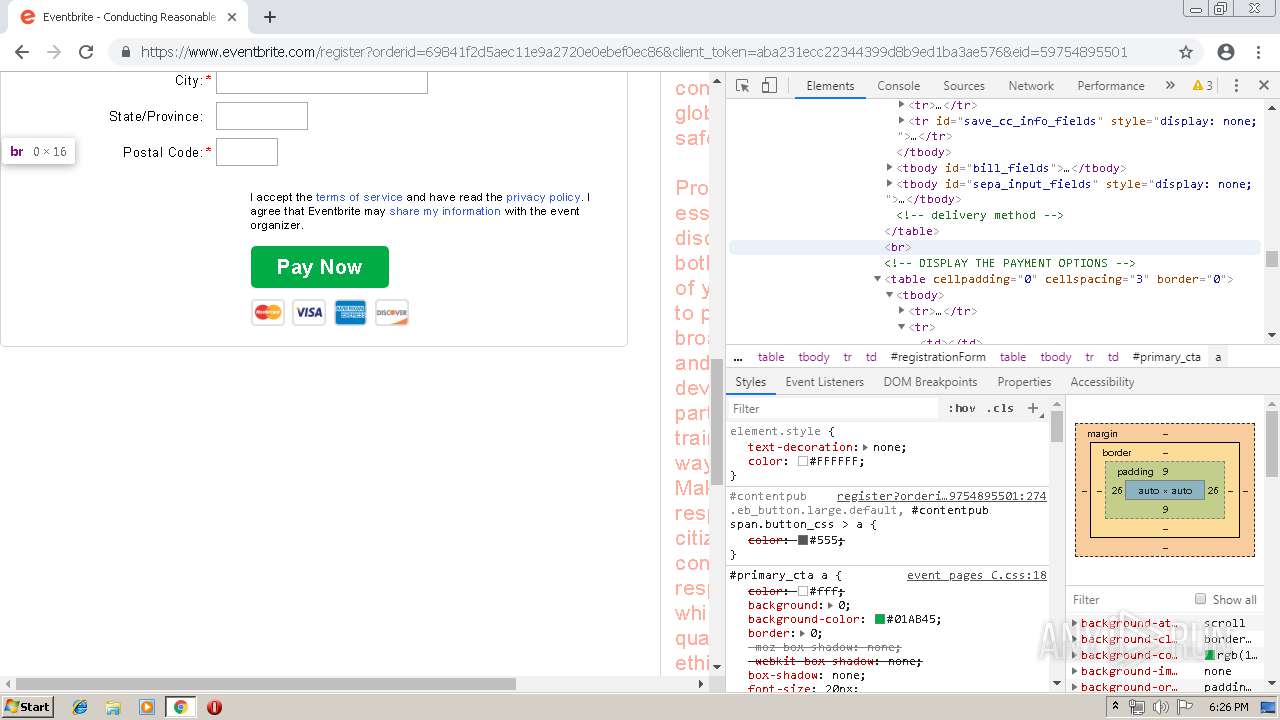Switch to Chrome taskbar button
Viewport: 1280px width, 720px height.
tap(180, 707)
